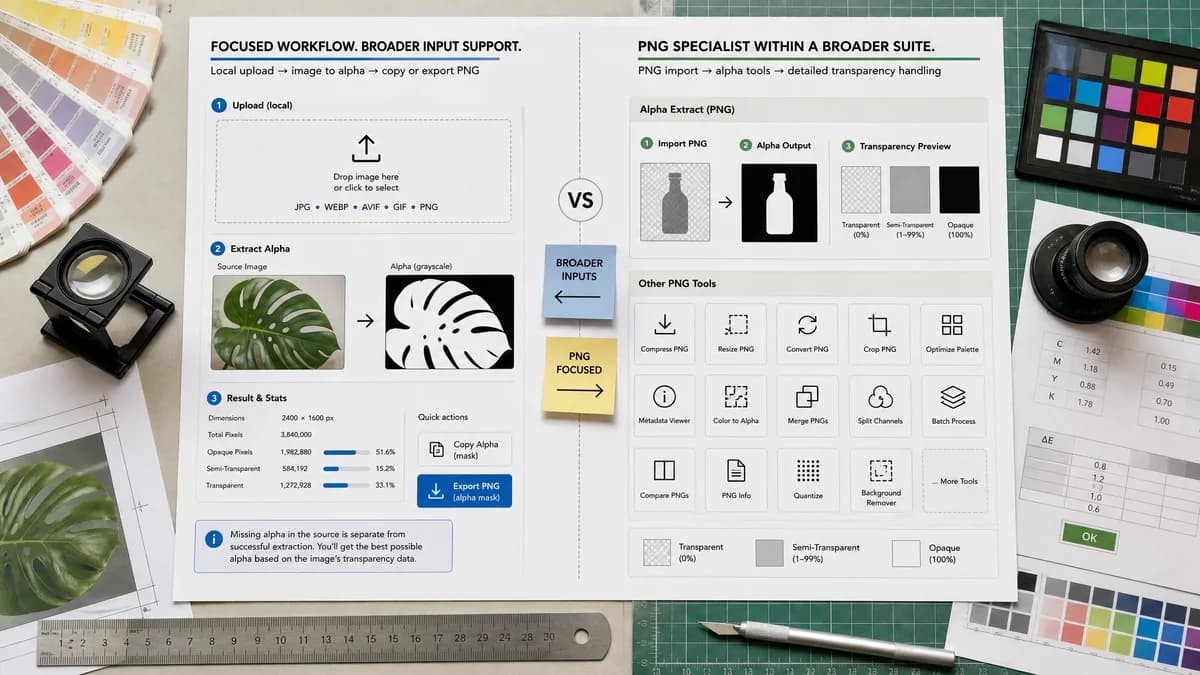Open the Split Channels tool

[x=879, y=405]
